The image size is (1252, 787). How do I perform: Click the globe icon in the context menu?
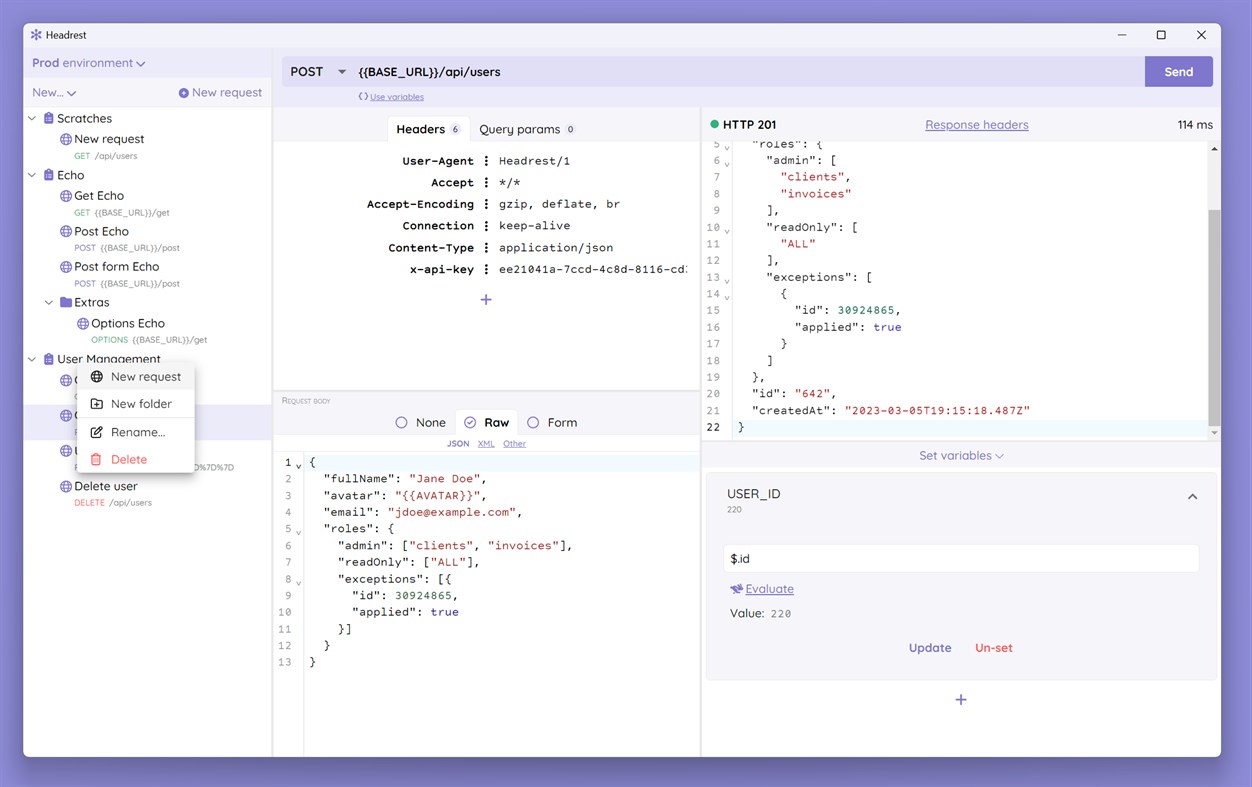[96, 377]
